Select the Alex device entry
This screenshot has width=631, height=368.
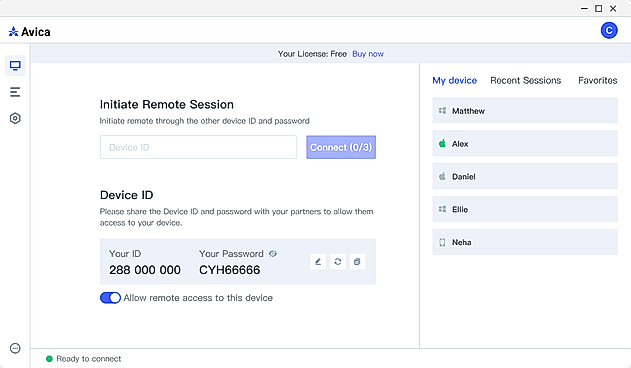click(525, 143)
